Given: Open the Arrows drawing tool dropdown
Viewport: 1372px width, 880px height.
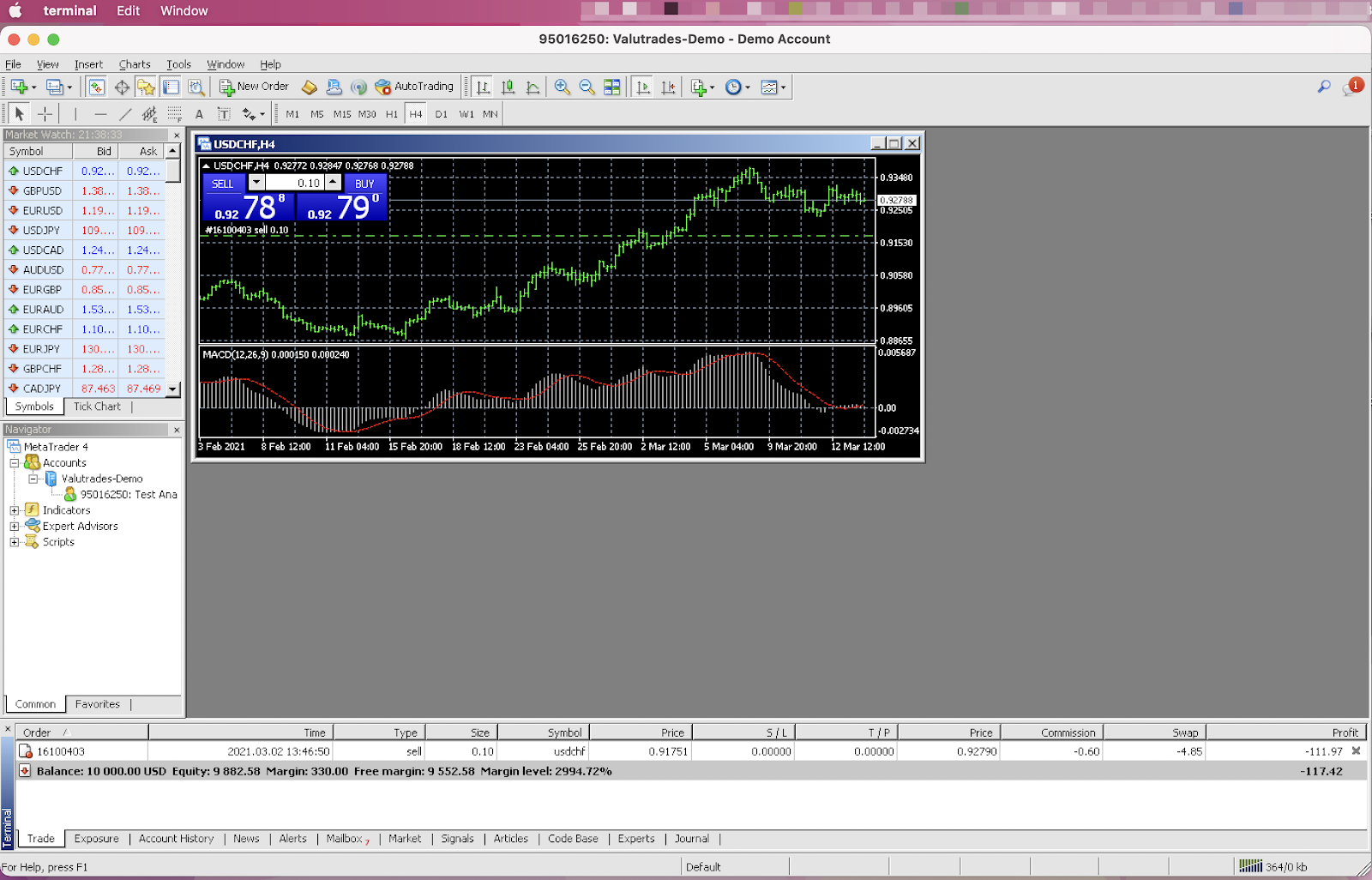Looking at the screenshot, I should [253, 113].
